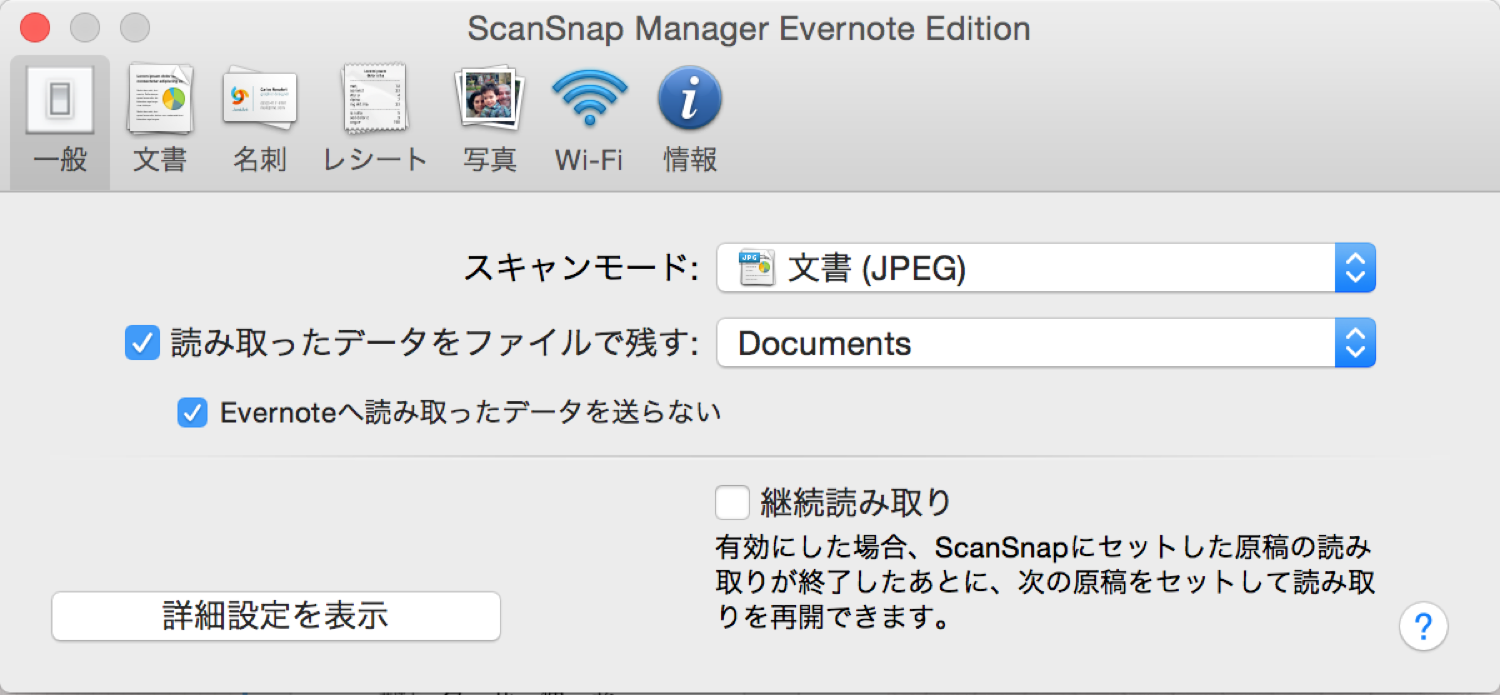Enable the 継続読み取り checkbox
1500x695 pixels.
(x=732, y=502)
